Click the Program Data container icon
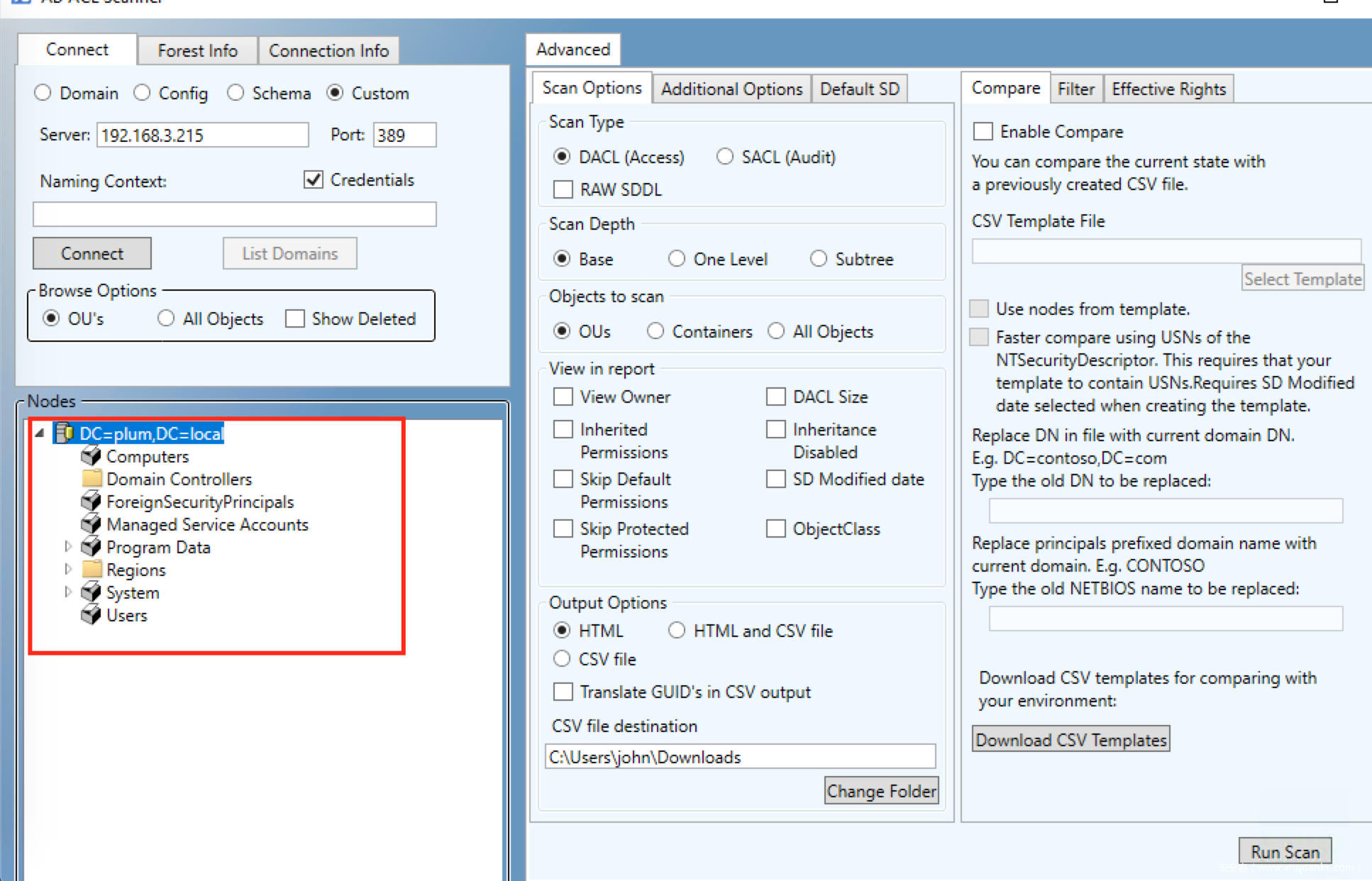This screenshot has width=1372, height=881. point(91,546)
